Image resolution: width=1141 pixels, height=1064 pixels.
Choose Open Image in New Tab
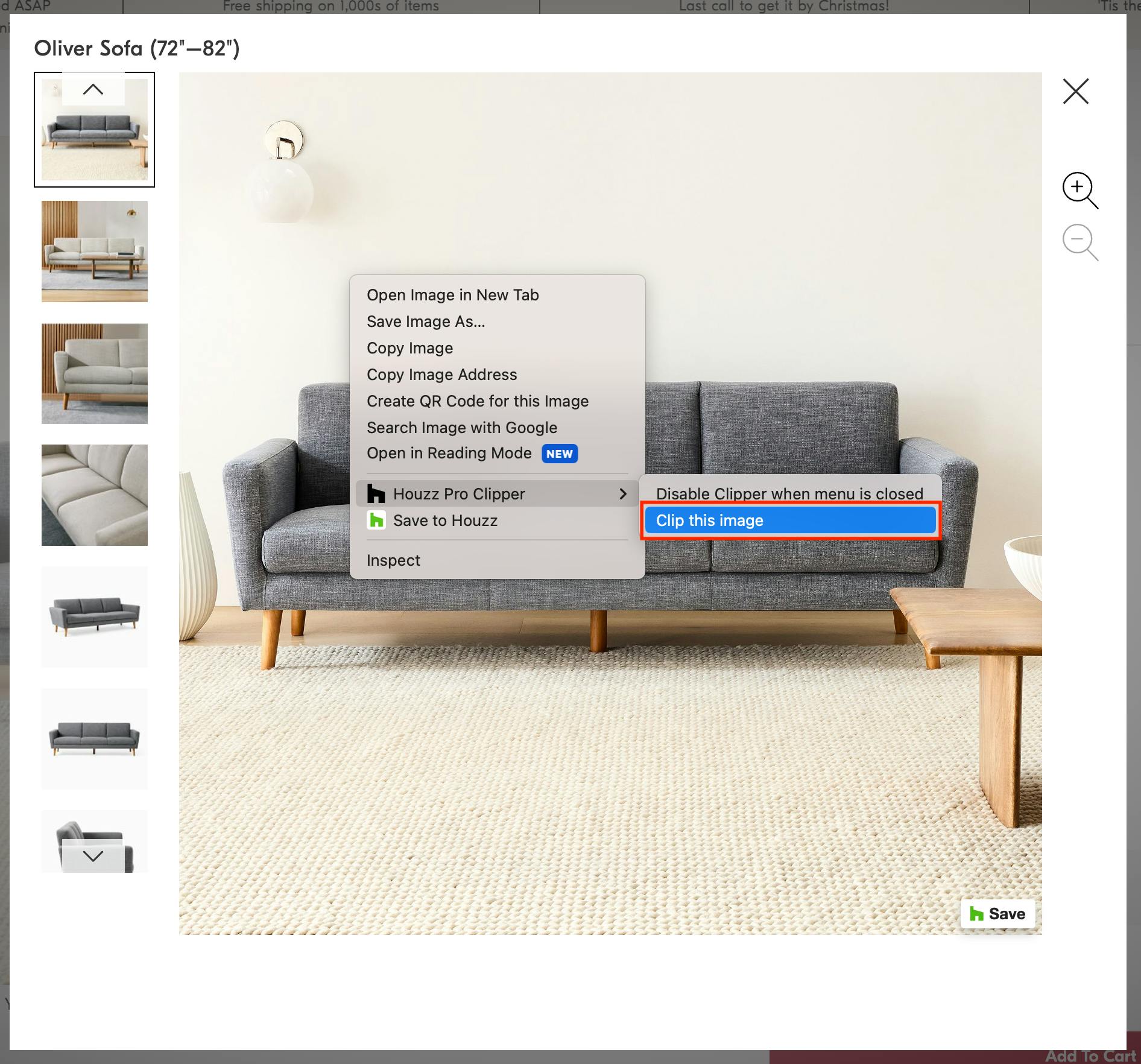(452, 295)
